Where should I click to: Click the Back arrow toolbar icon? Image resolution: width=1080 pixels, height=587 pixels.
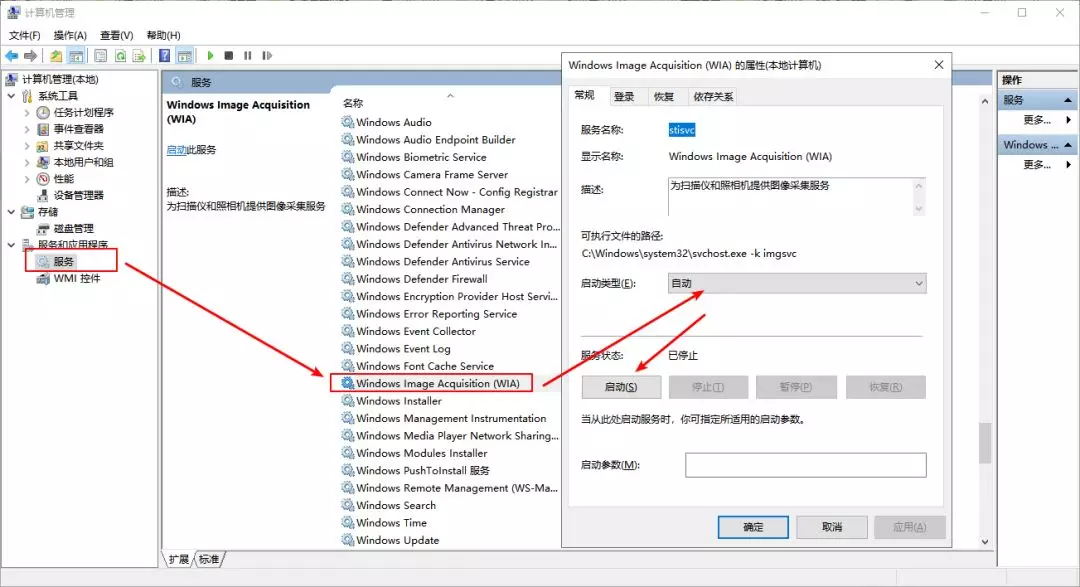pos(12,55)
